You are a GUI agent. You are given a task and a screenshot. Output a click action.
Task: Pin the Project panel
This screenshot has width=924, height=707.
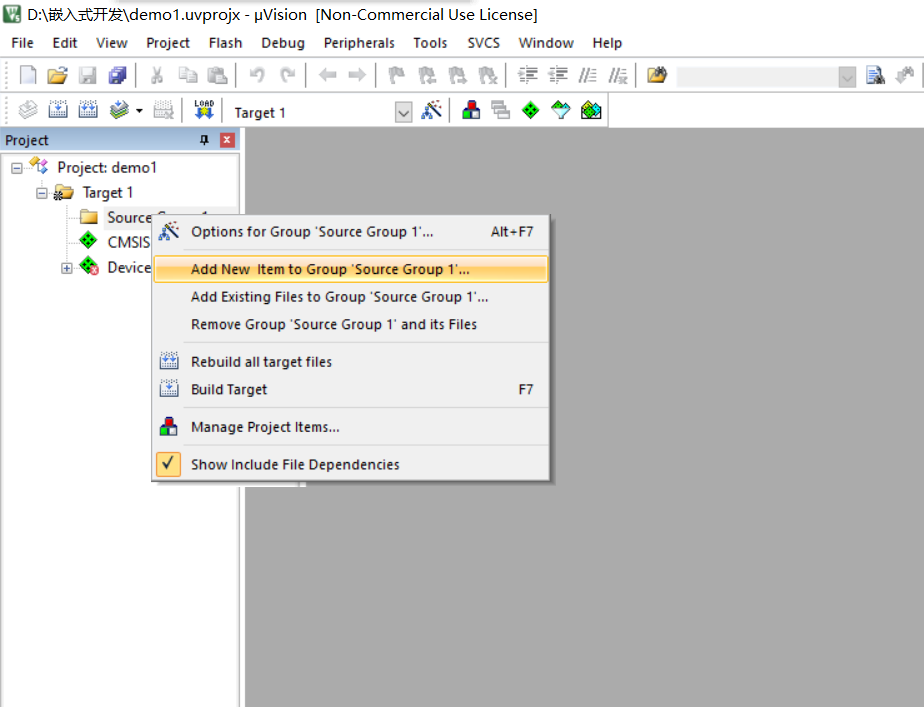point(204,140)
